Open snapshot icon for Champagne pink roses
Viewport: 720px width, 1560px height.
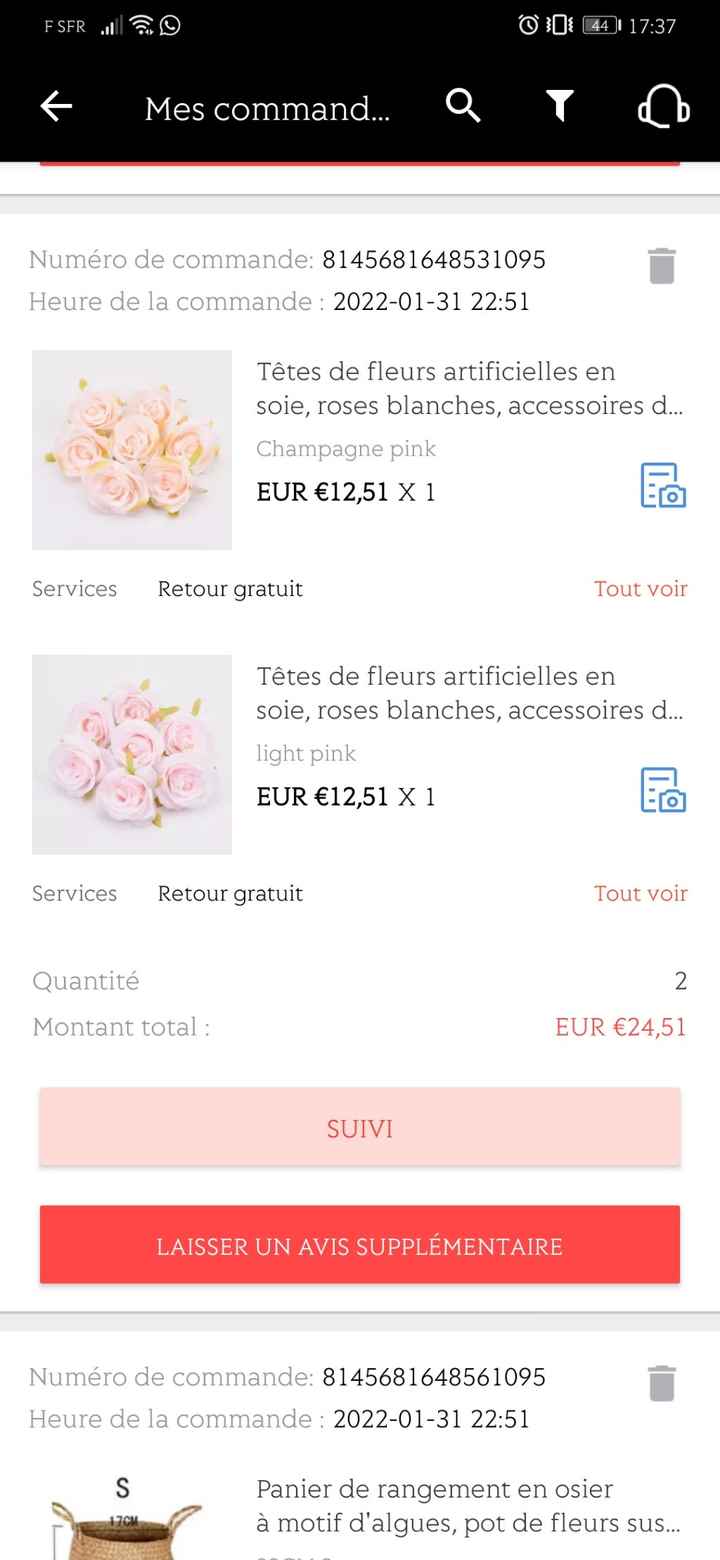(x=663, y=486)
